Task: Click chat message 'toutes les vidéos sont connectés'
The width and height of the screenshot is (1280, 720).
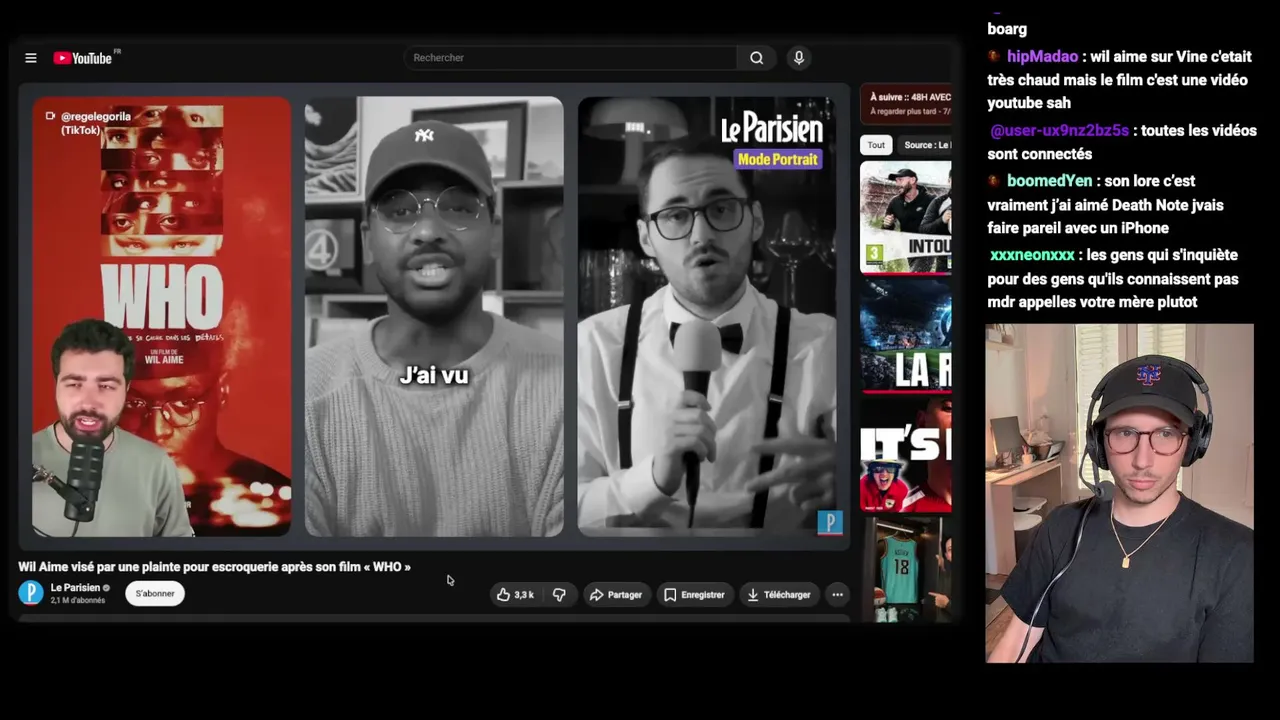Action: (1122, 143)
